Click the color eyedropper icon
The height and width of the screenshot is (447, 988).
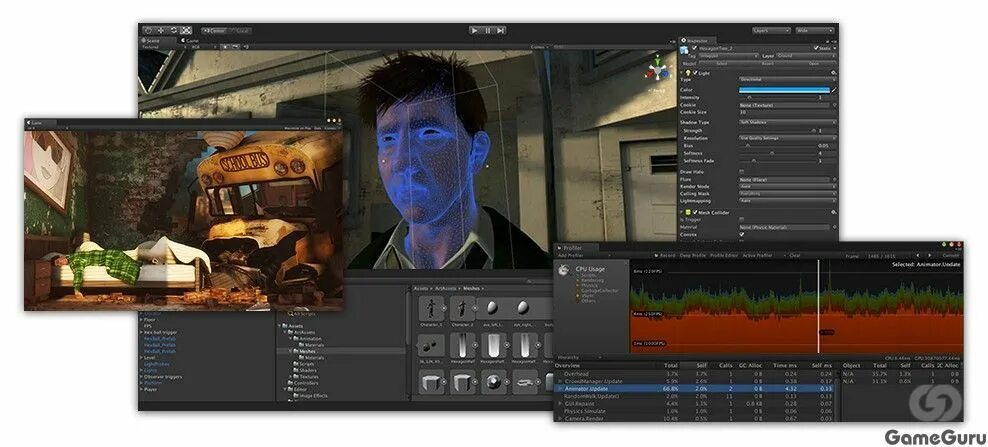pyautogui.click(x=834, y=90)
